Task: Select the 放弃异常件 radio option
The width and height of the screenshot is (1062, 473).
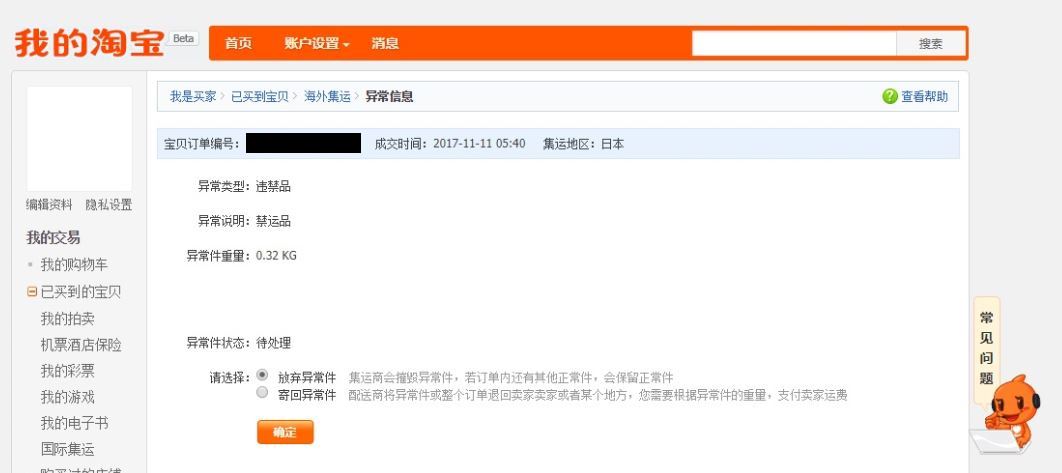Action: pyautogui.click(x=263, y=376)
